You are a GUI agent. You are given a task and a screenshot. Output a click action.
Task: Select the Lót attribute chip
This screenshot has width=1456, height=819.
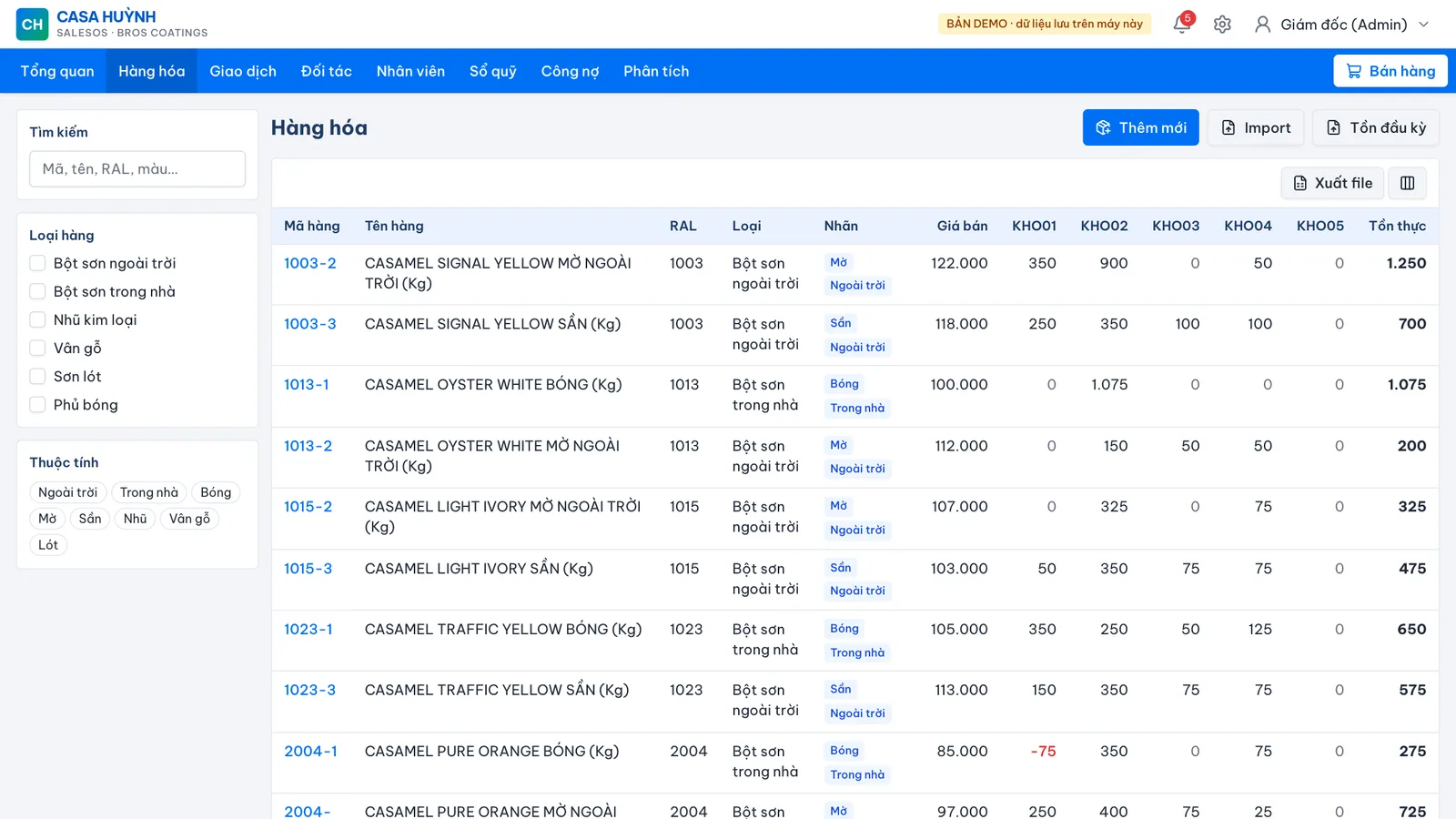pos(48,545)
